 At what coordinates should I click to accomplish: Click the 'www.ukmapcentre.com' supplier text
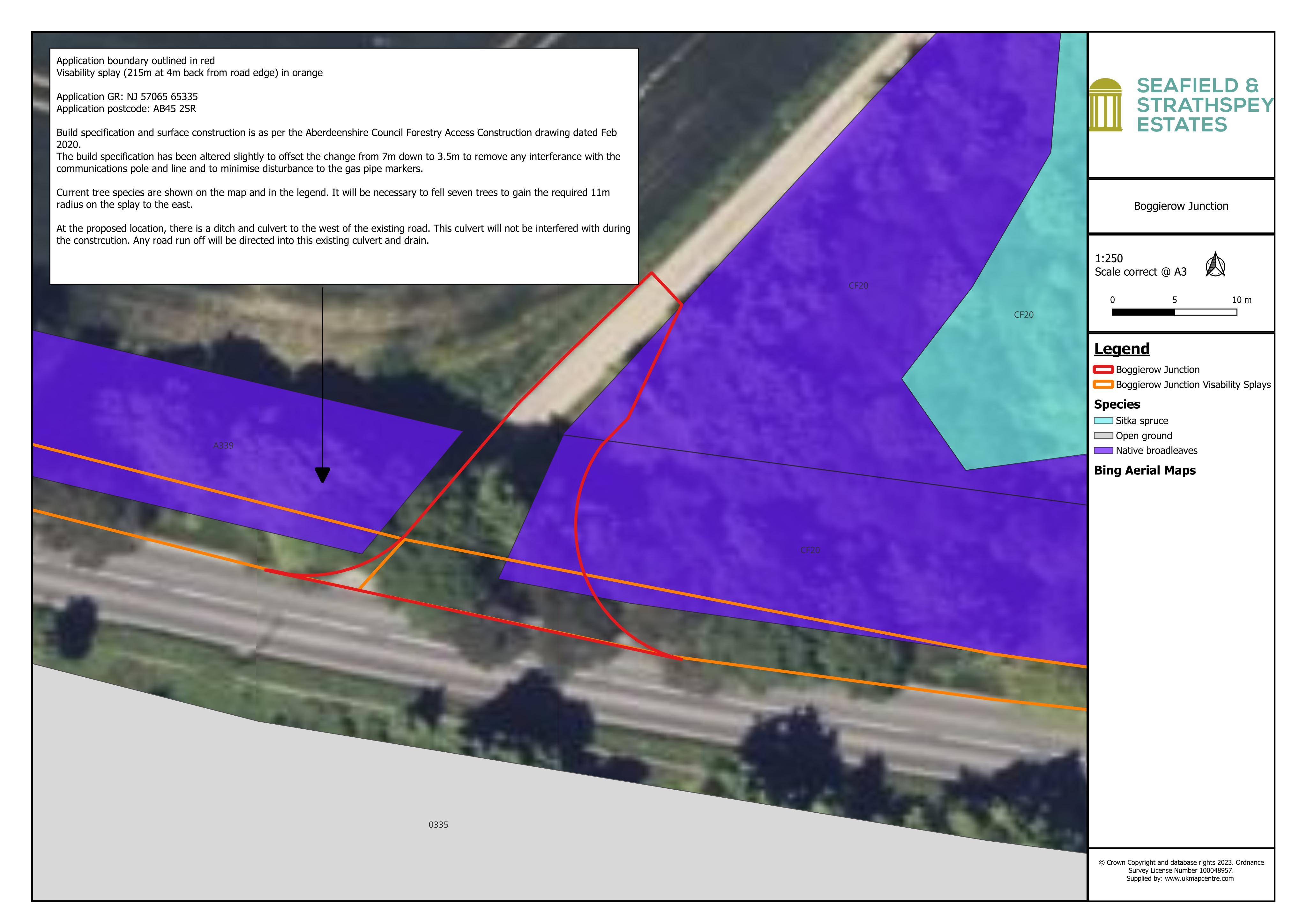(x=1199, y=878)
